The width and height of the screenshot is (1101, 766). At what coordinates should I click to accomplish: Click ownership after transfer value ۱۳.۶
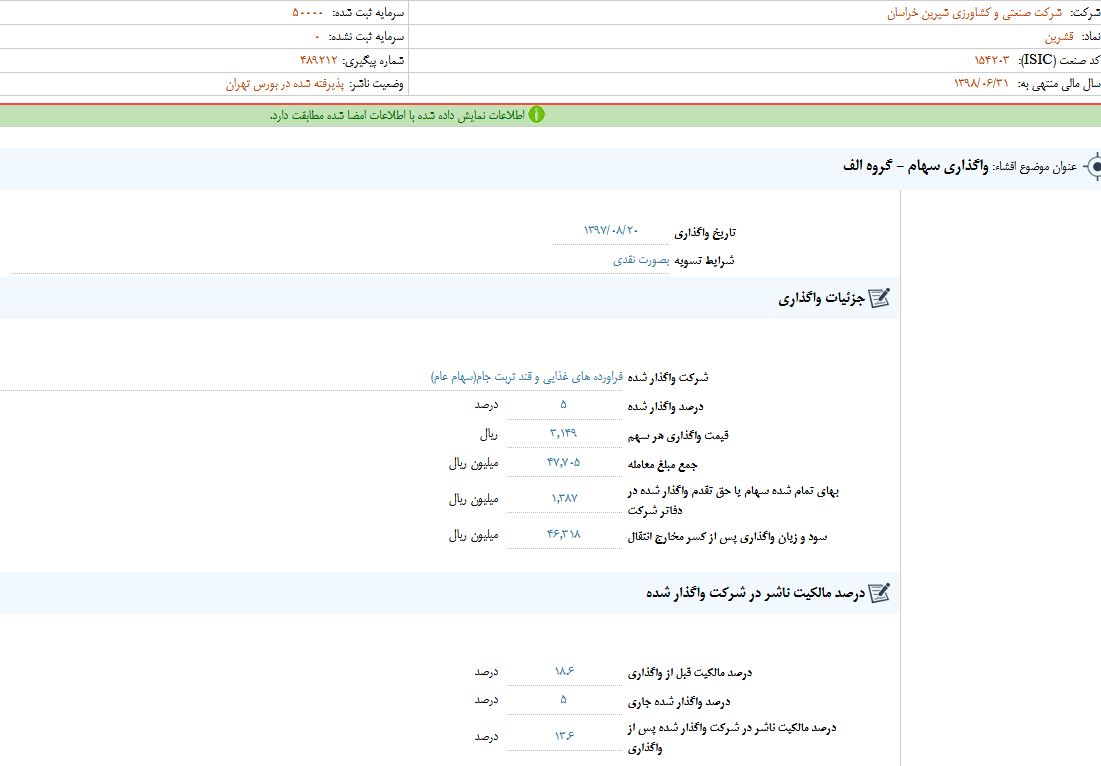point(564,736)
